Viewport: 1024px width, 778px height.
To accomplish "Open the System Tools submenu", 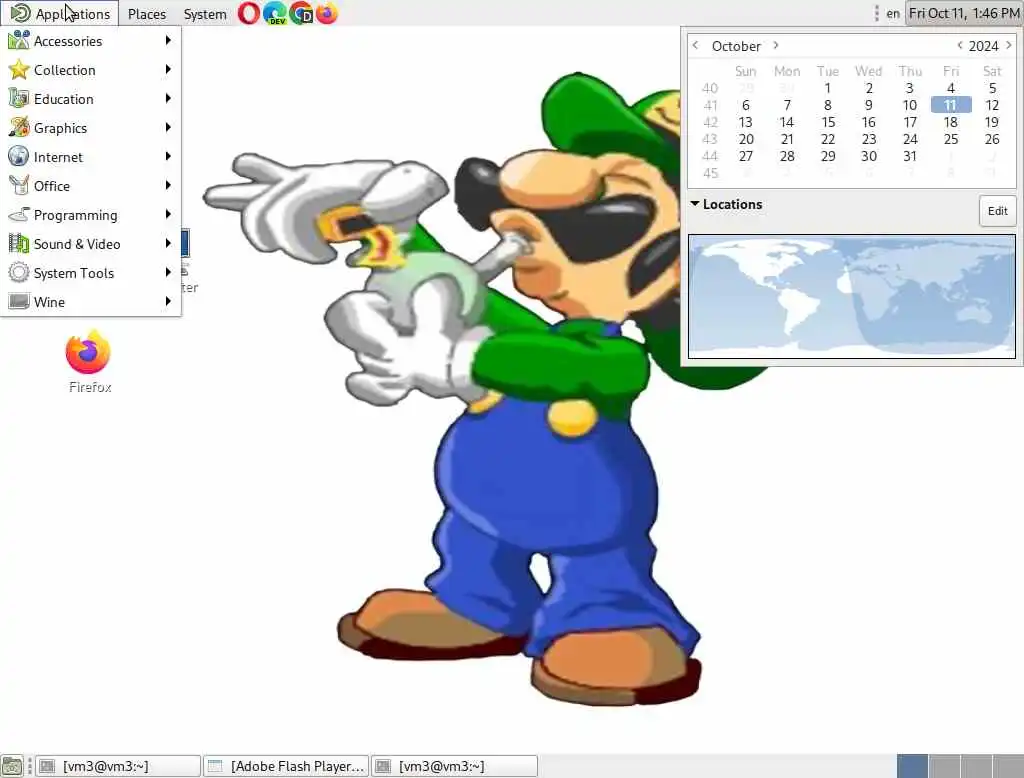I will (91, 273).
